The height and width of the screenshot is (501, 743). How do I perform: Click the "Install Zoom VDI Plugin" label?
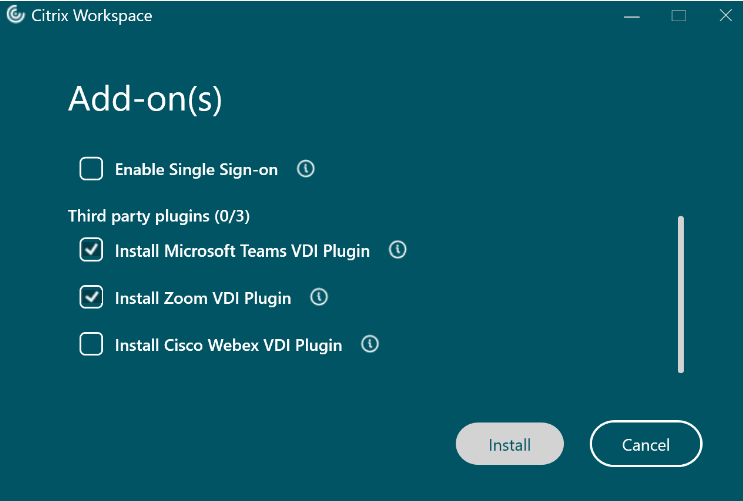click(x=203, y=298)
